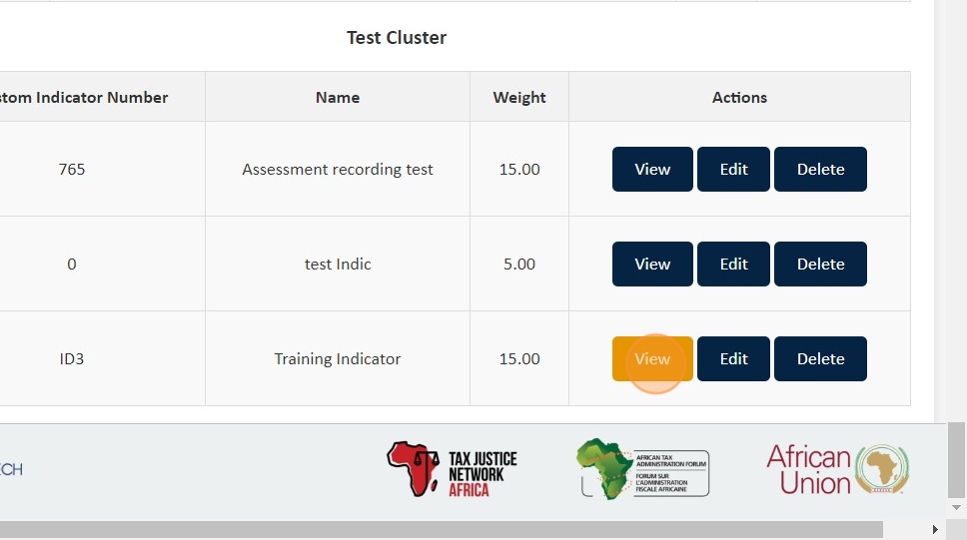View the Assessment recording test indicator
The width and height of the screenshot is (967, 540).
click(652, 169)
